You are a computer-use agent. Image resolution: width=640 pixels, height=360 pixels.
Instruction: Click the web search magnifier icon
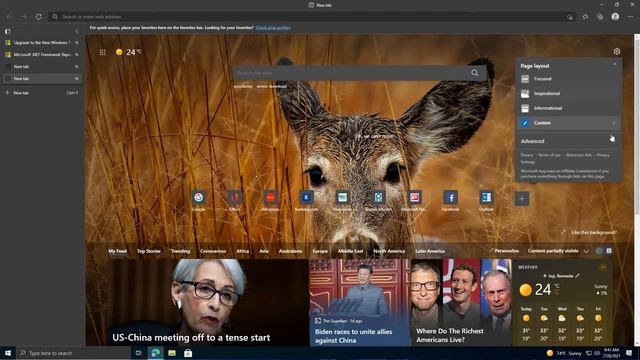point(475,73)
